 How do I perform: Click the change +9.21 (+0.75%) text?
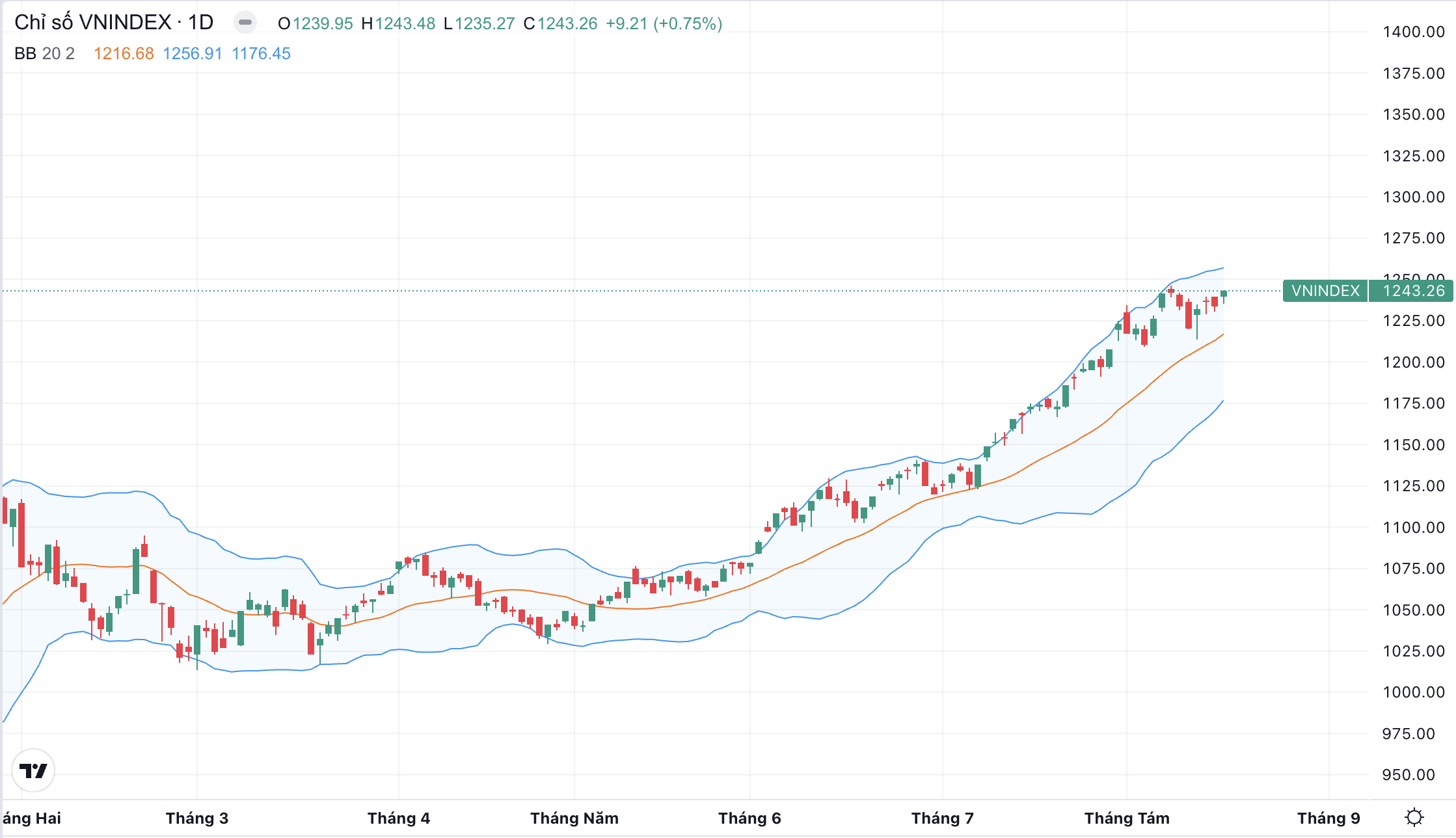pos(664,23)
